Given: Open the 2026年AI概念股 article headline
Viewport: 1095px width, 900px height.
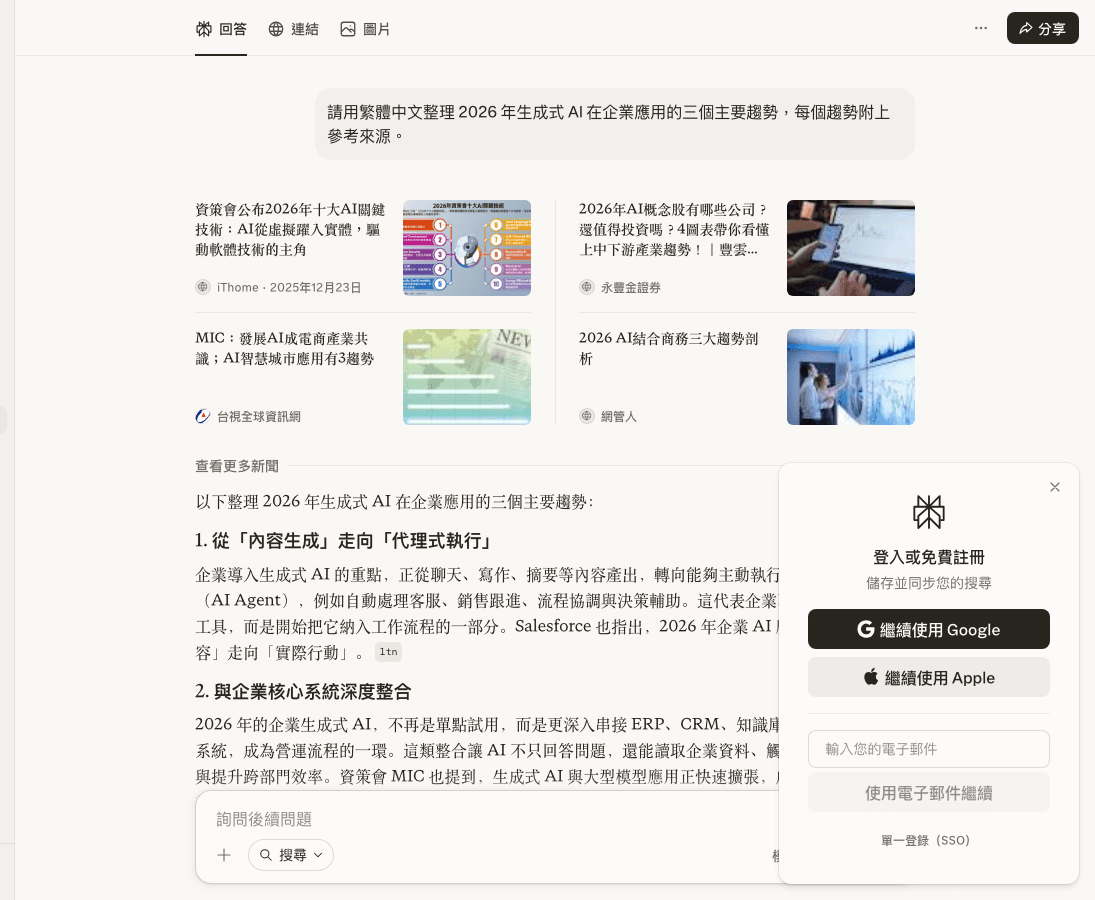Looking at the screenshot, I should tap(674, 229).
